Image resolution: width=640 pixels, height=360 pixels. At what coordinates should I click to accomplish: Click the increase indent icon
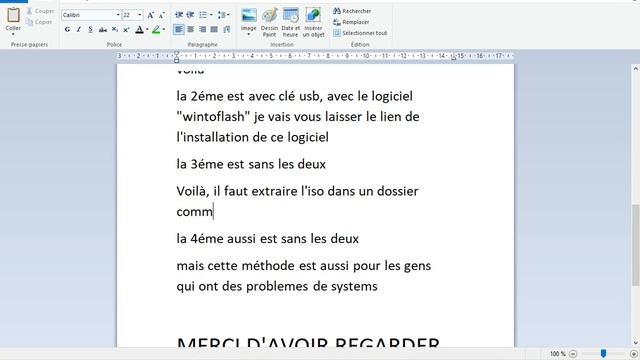190,15
